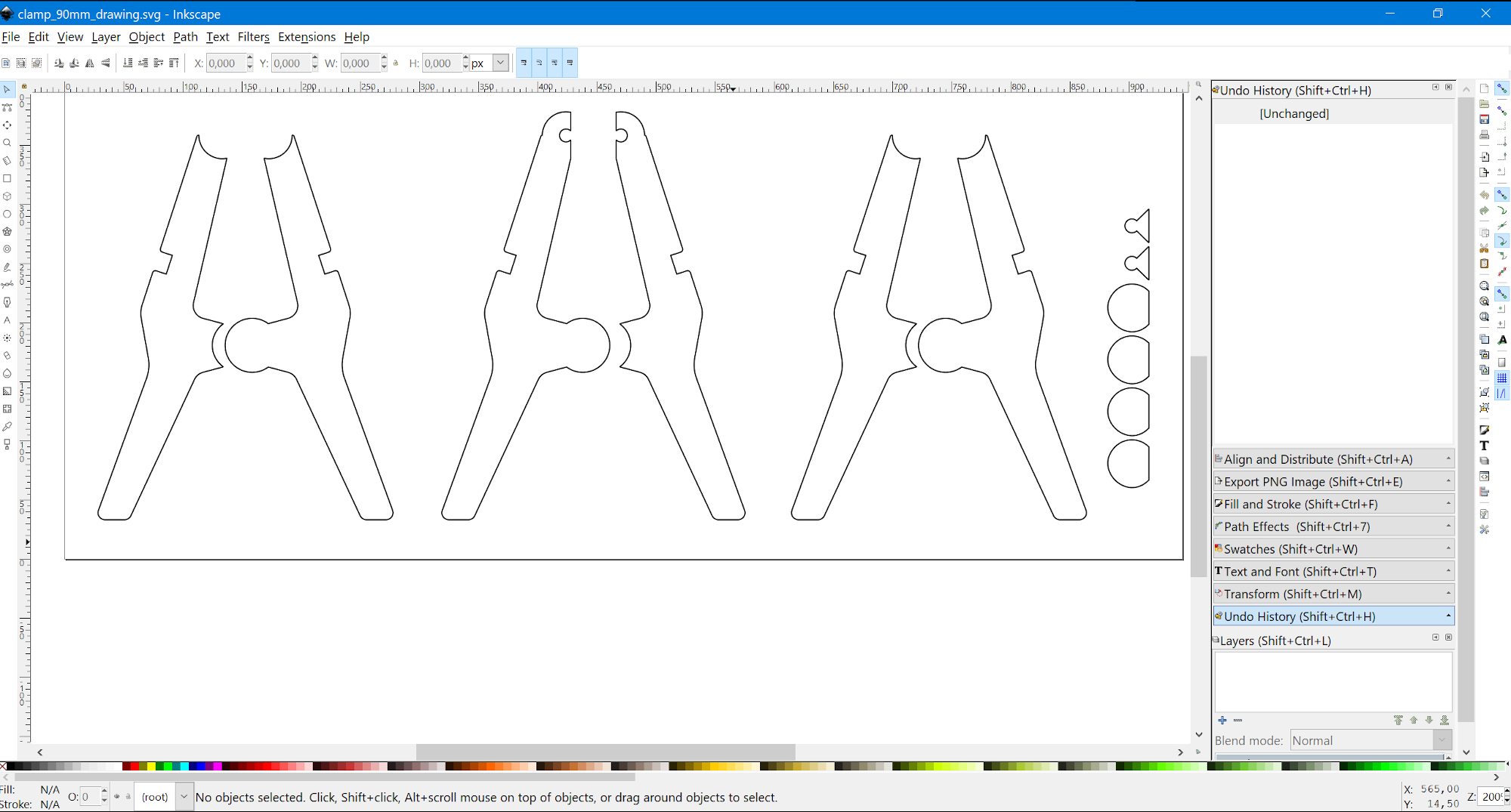Select the Calligraphy tool
1511x812 pixels.
(8, 301)
